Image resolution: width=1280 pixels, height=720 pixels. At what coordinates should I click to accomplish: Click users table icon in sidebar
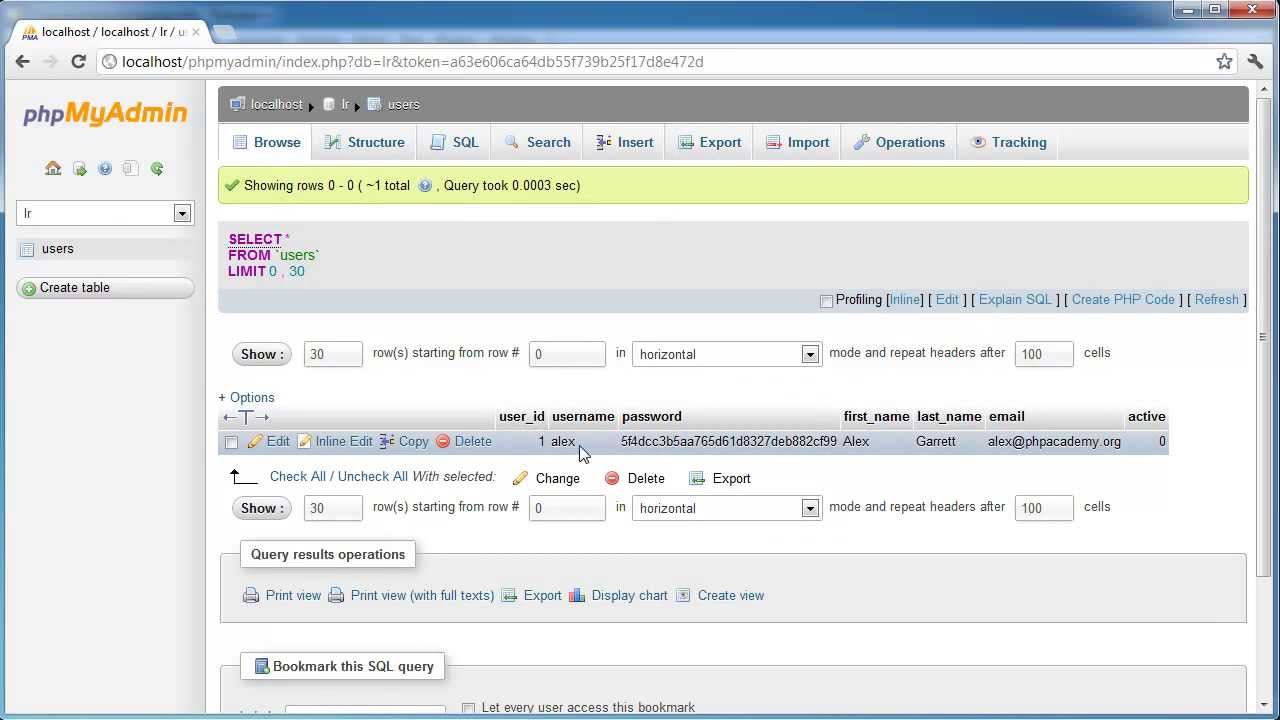click(x=27, y=249)
